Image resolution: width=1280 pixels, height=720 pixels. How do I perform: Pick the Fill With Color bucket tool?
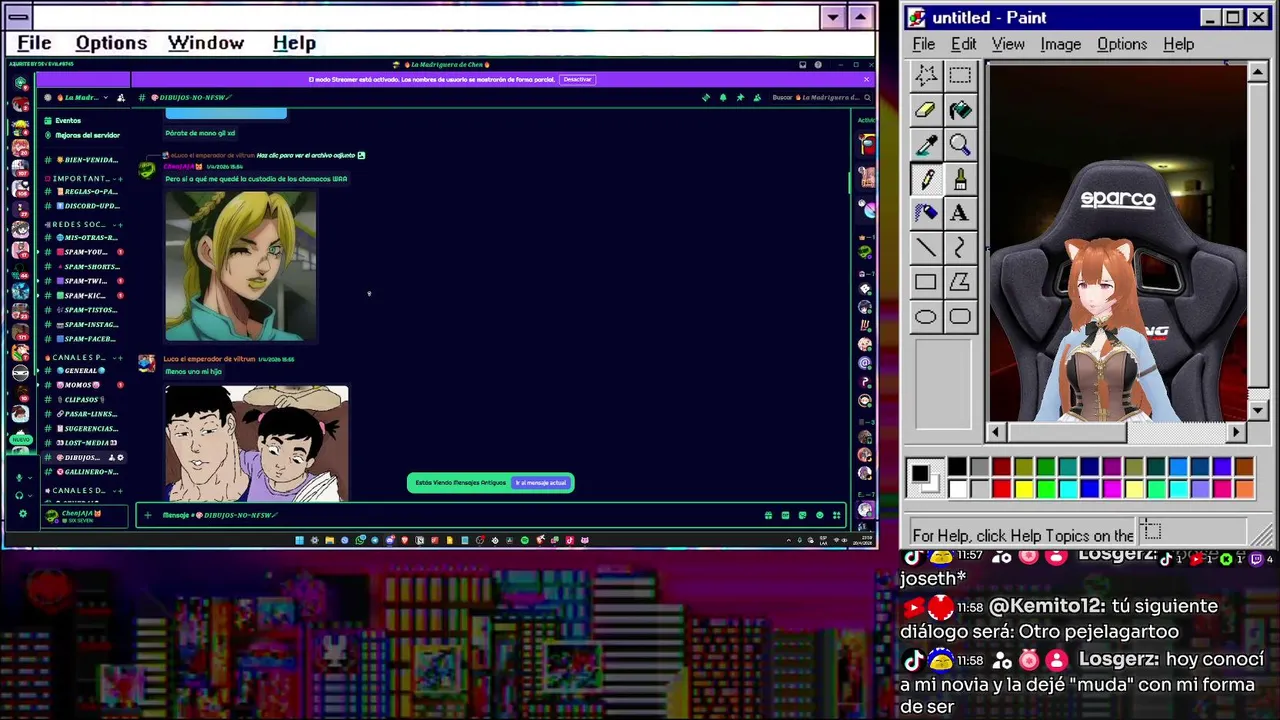(x=960, y=110)
